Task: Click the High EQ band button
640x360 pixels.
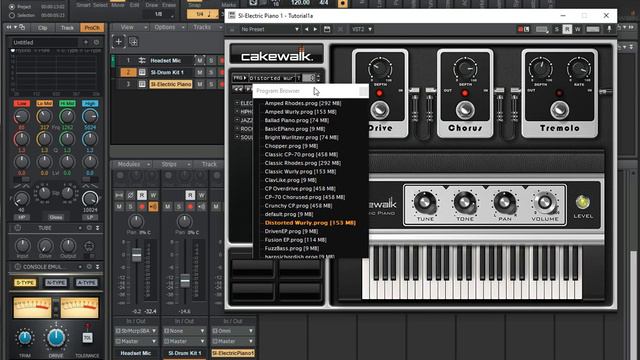Action: point(90,104)
